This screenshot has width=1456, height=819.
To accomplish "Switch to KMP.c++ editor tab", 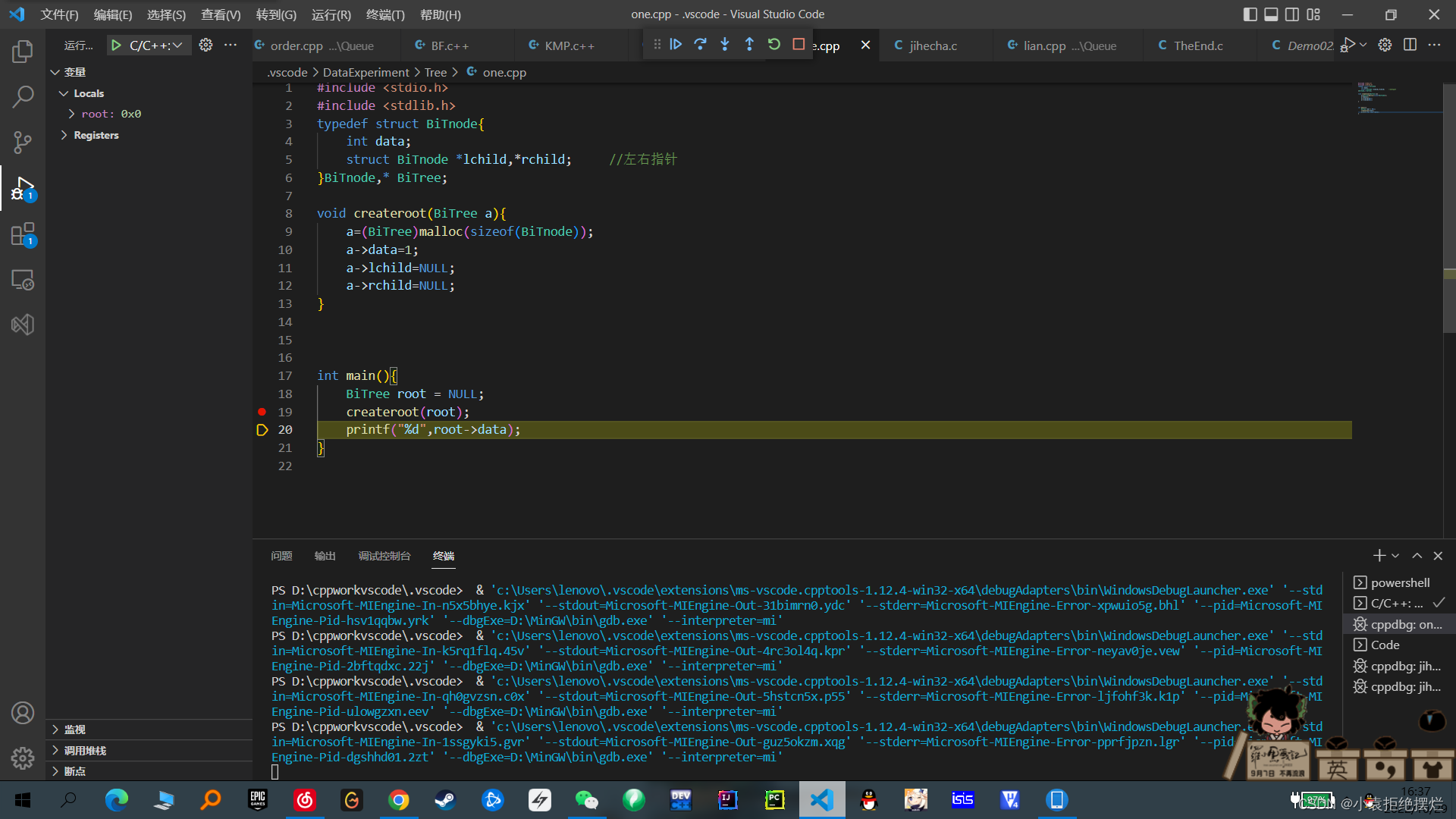I will (569, 45).
